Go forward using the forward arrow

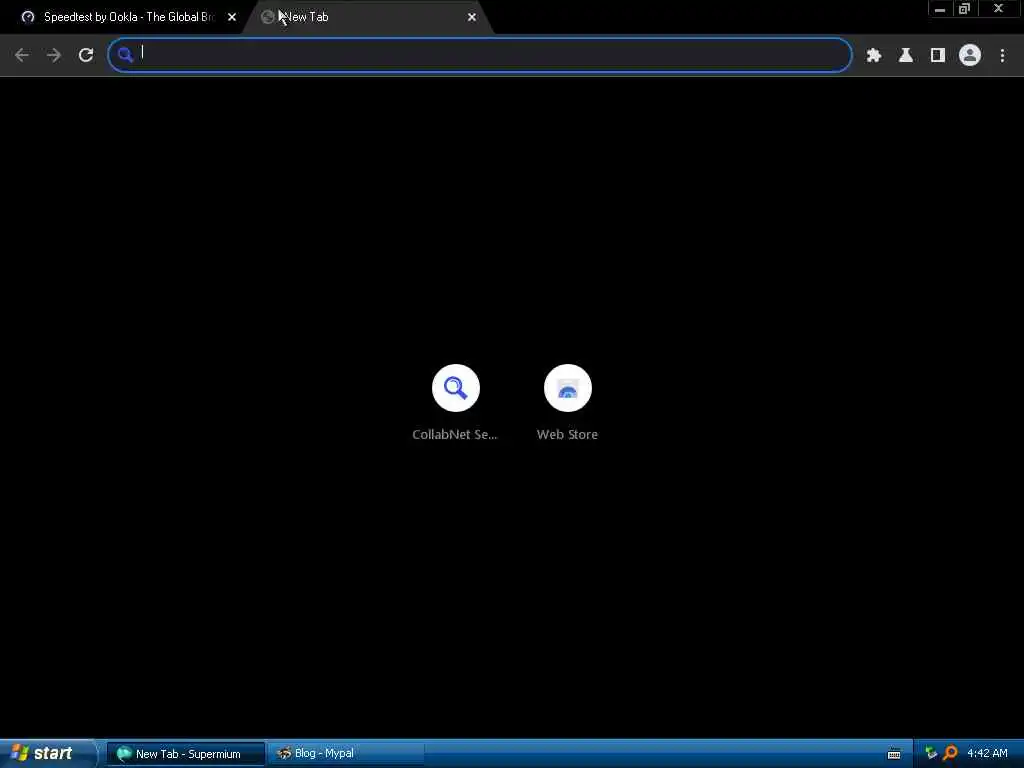(54, 56)
